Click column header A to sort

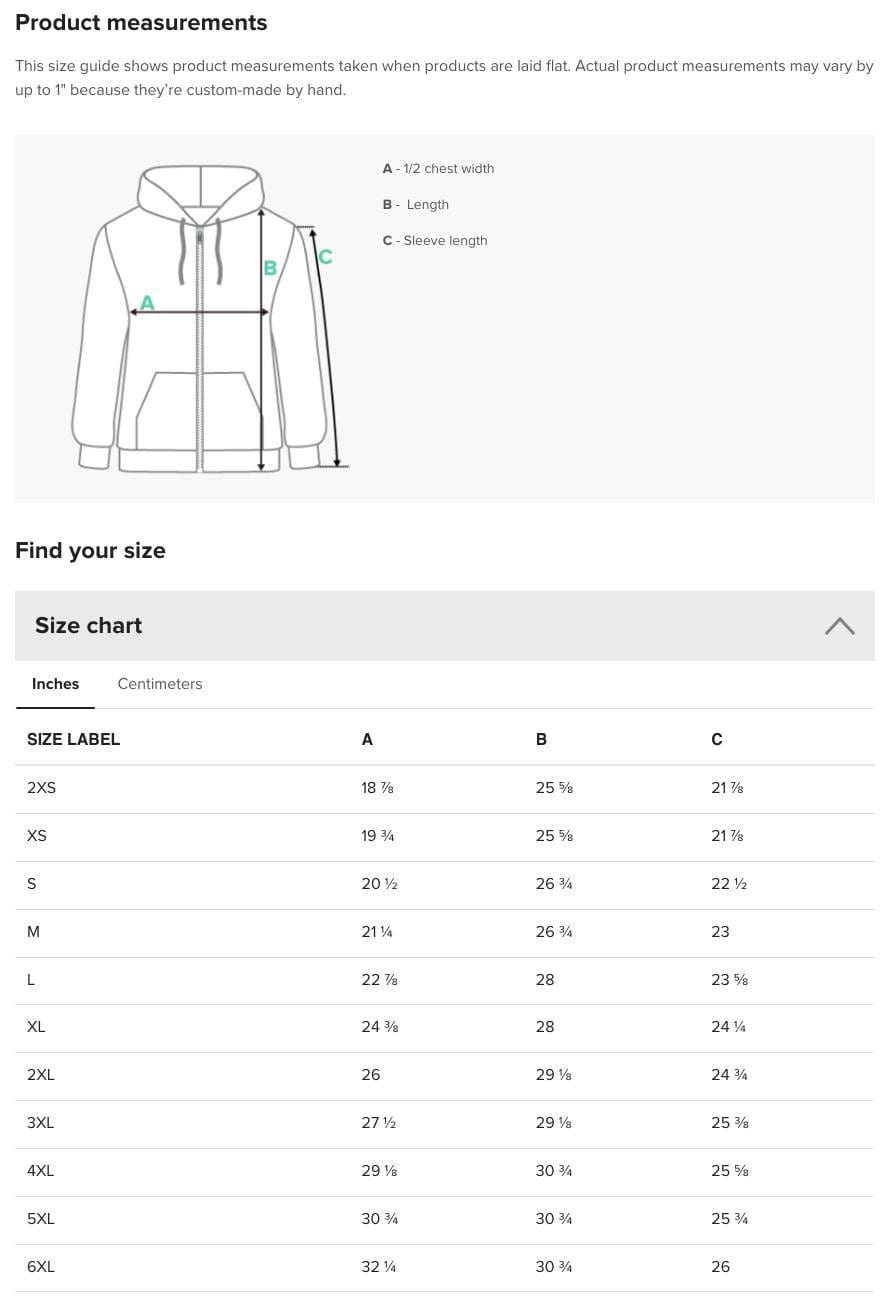367,740
